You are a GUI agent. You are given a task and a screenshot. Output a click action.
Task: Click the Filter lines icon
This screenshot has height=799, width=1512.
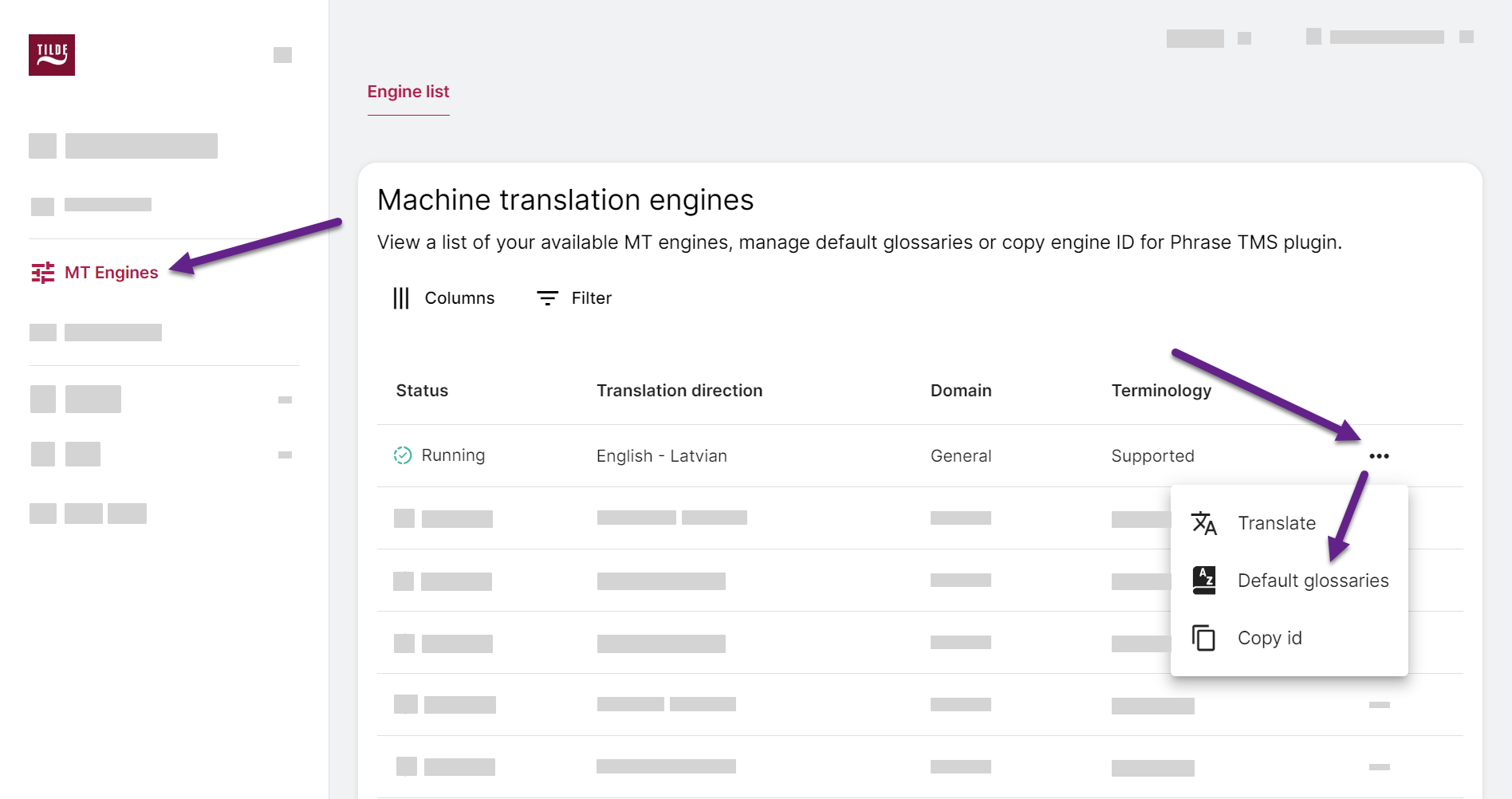pos(548,298)
